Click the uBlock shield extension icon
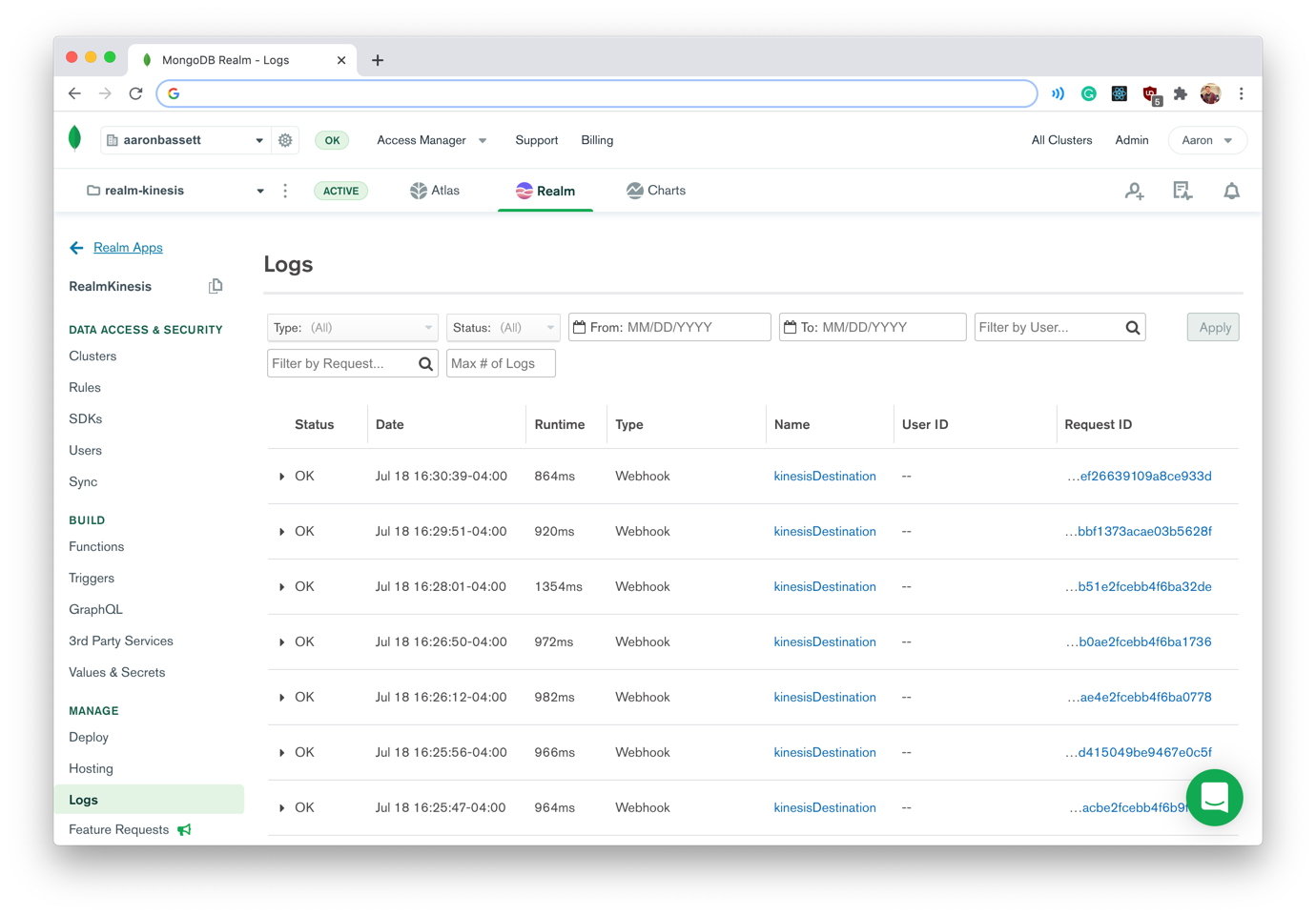This screenshot has width=1316, height=916. point(1150,94)
